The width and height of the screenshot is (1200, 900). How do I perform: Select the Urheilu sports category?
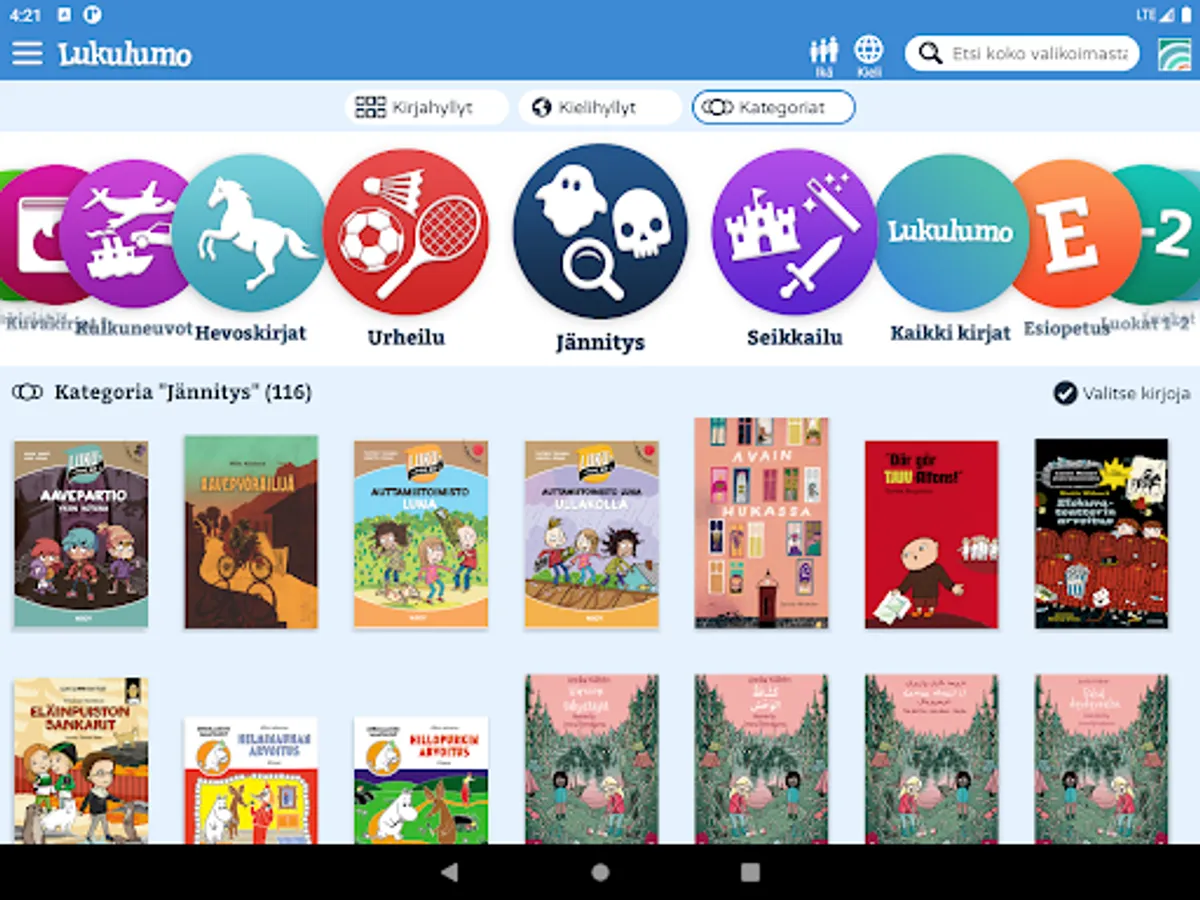[x=406, y=232]
